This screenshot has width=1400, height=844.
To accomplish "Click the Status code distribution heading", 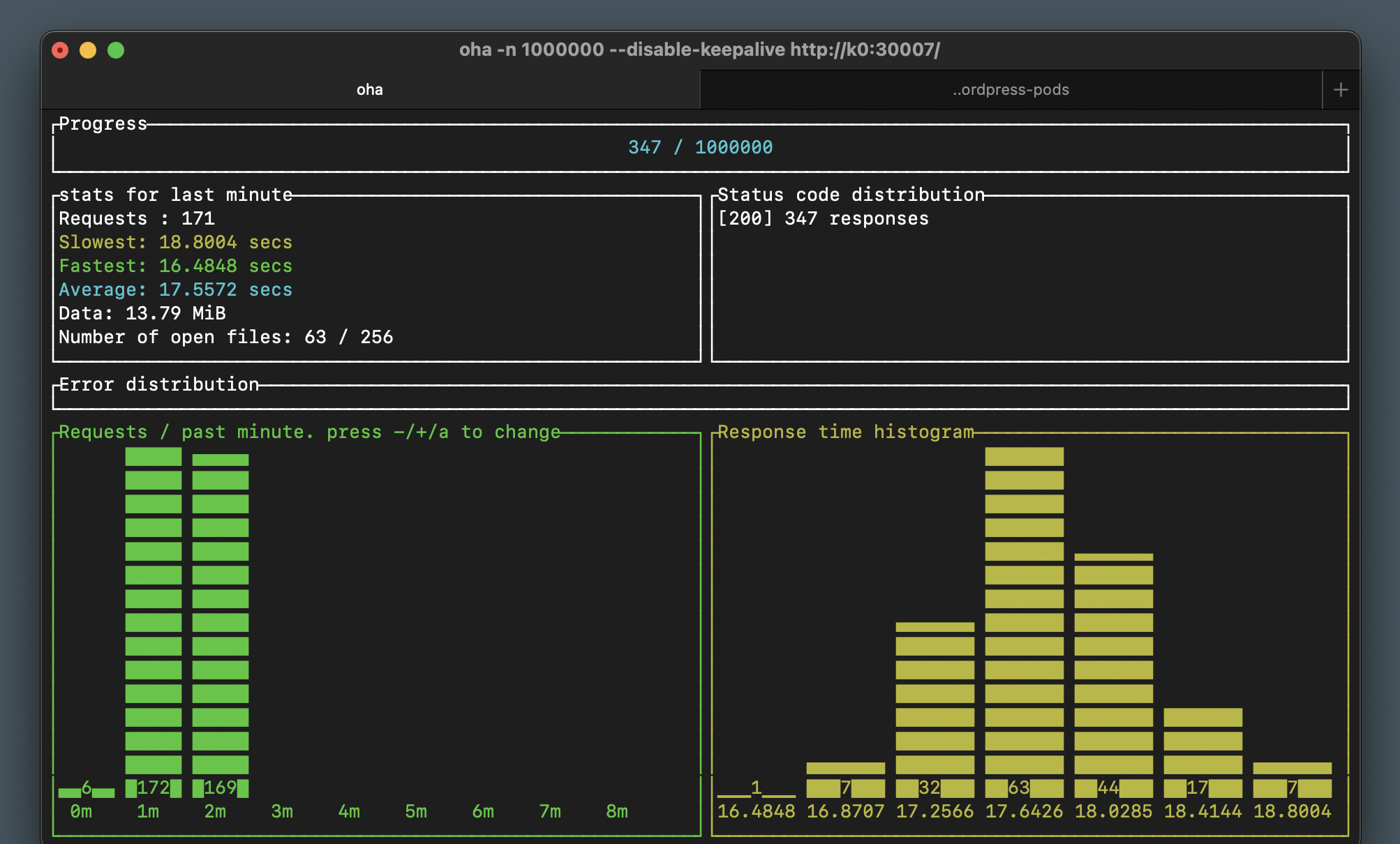I will click(x=851, y=195).
